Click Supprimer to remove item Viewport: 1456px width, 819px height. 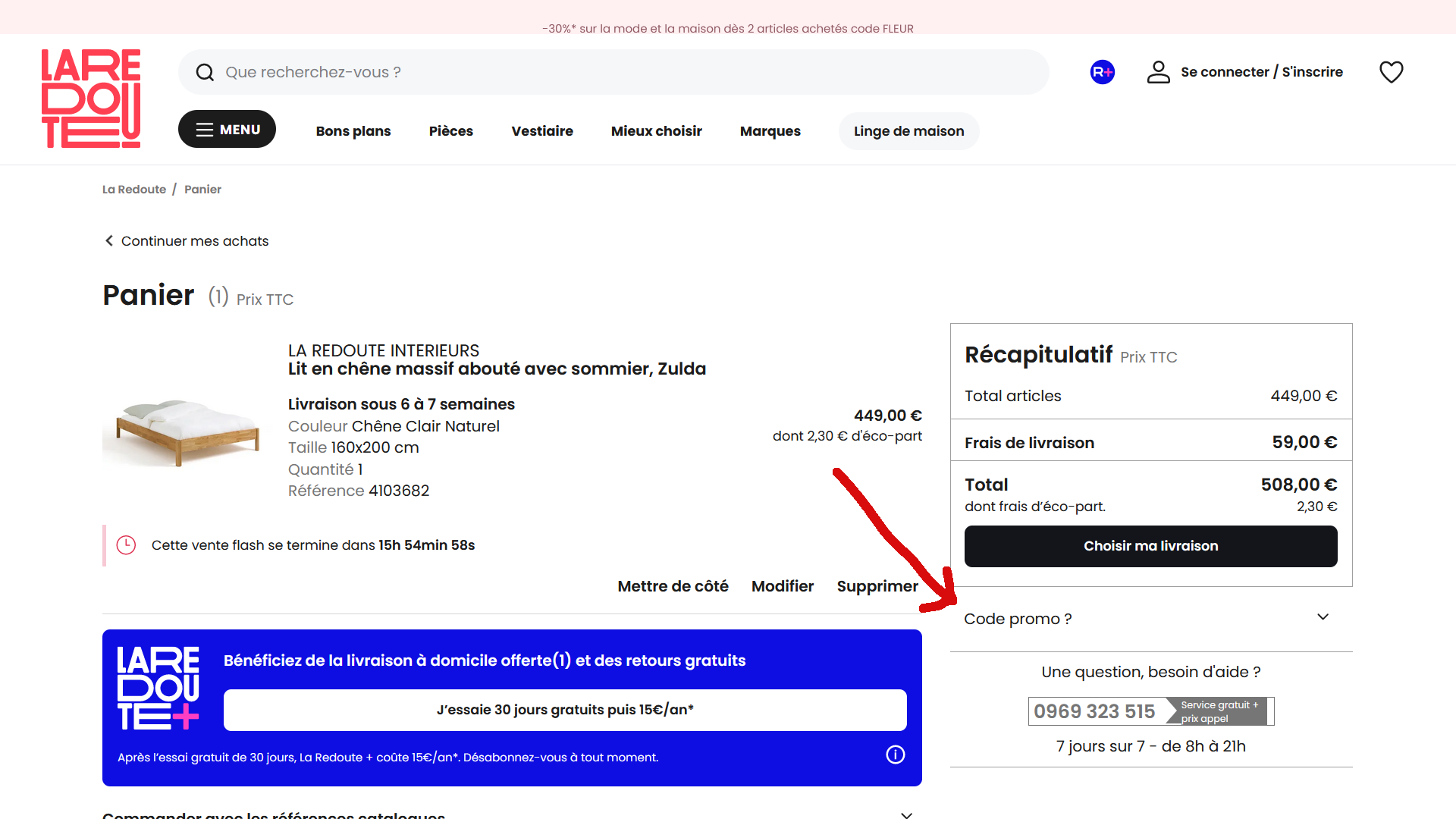point(877,586)
